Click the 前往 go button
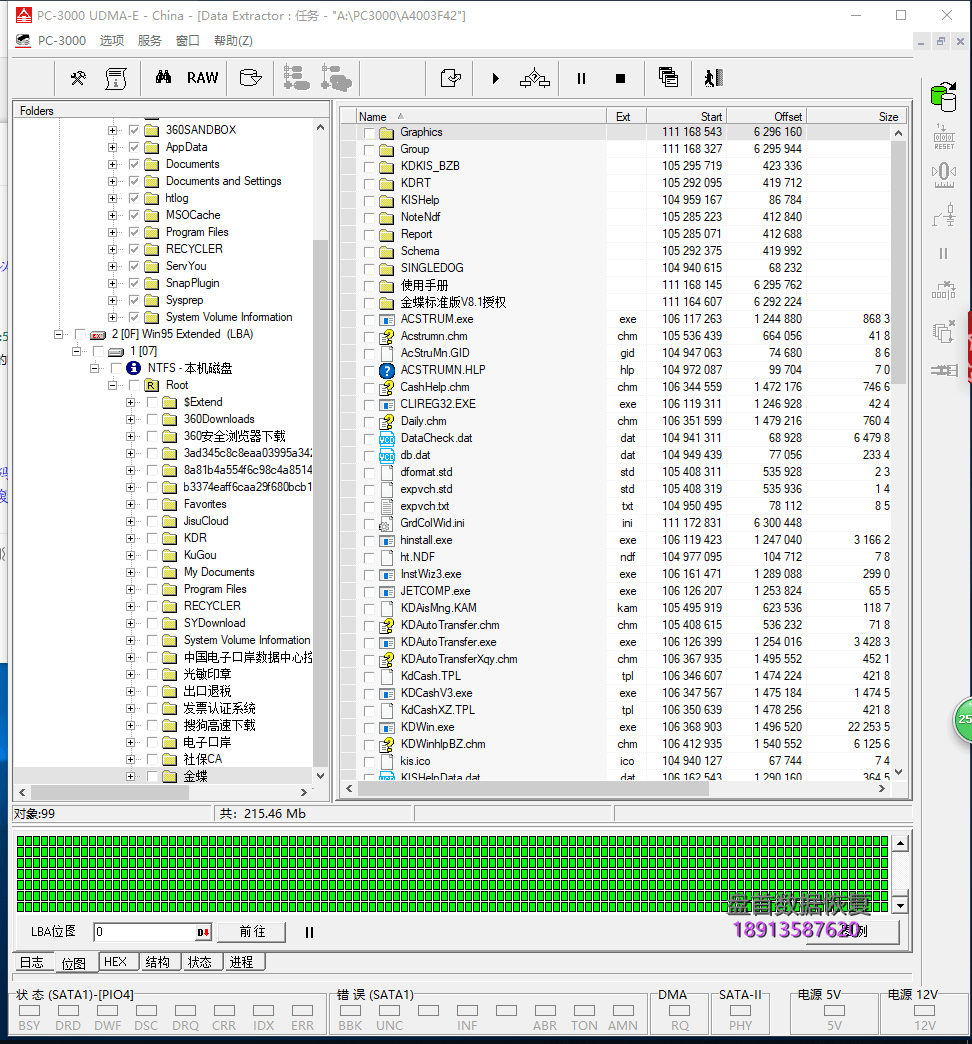 (x=252, y=932)
